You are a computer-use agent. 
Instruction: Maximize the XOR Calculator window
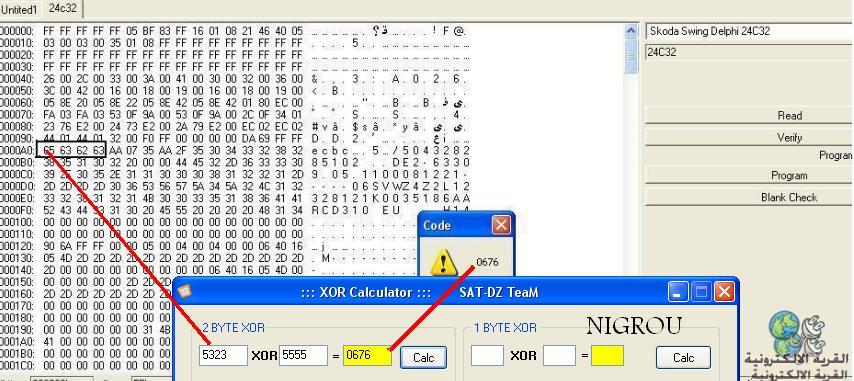pyautogui.click(x=701, y=292)
